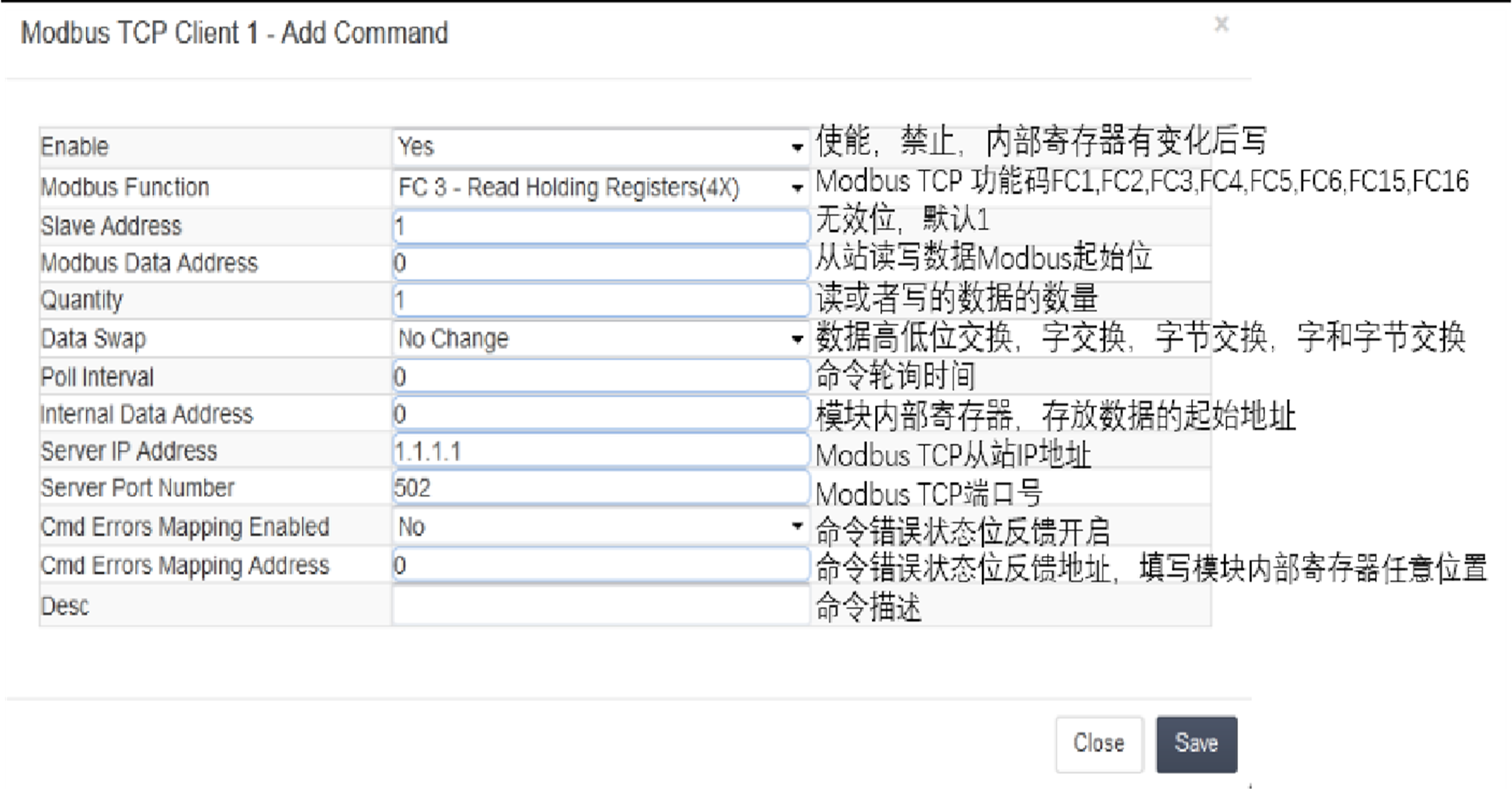Click the Data Swap arrow icon

coord(797,339)
